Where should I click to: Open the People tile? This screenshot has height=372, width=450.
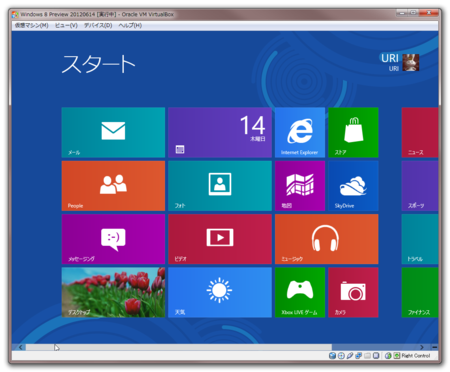point(113,186)
